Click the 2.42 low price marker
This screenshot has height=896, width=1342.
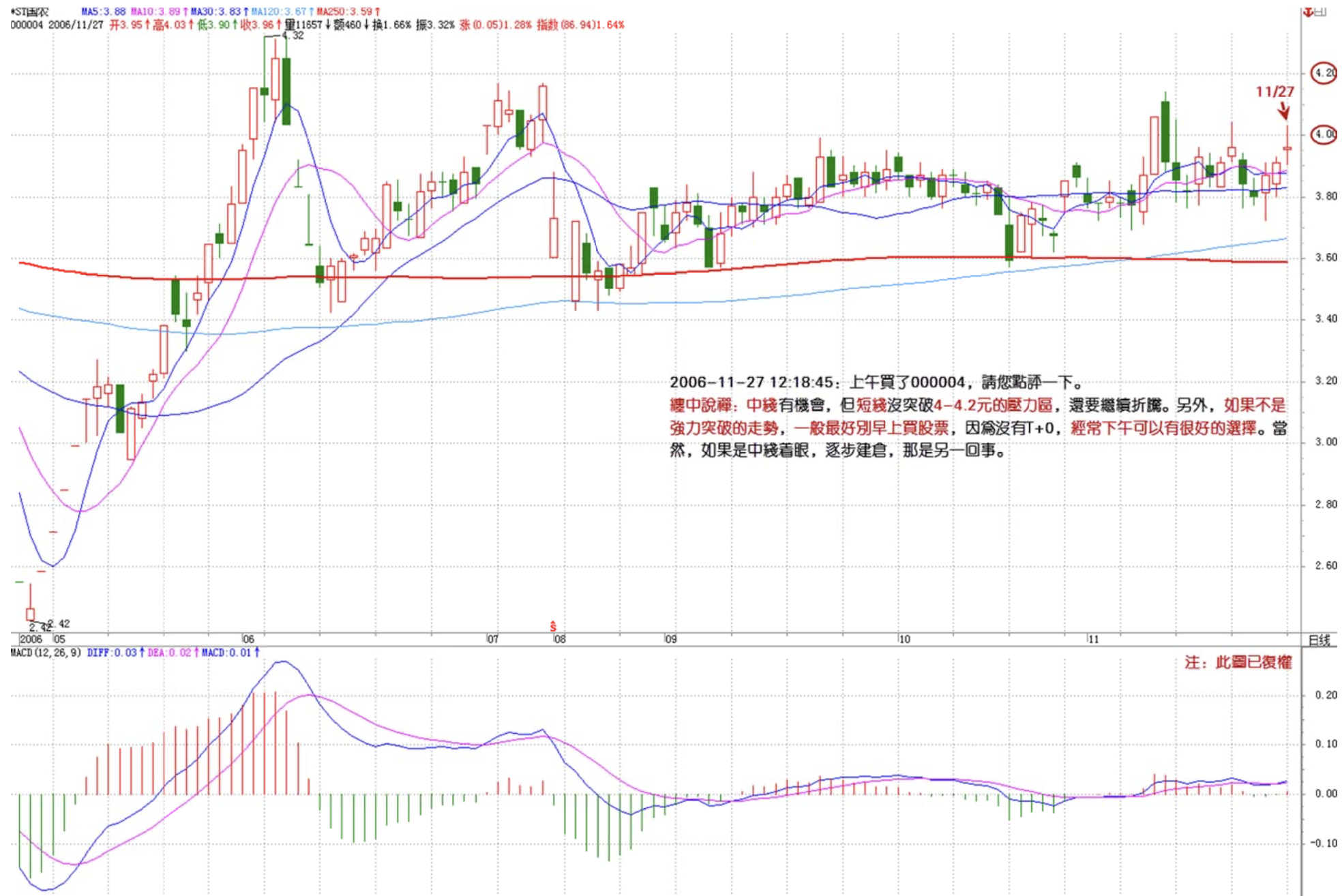[59, 623]
